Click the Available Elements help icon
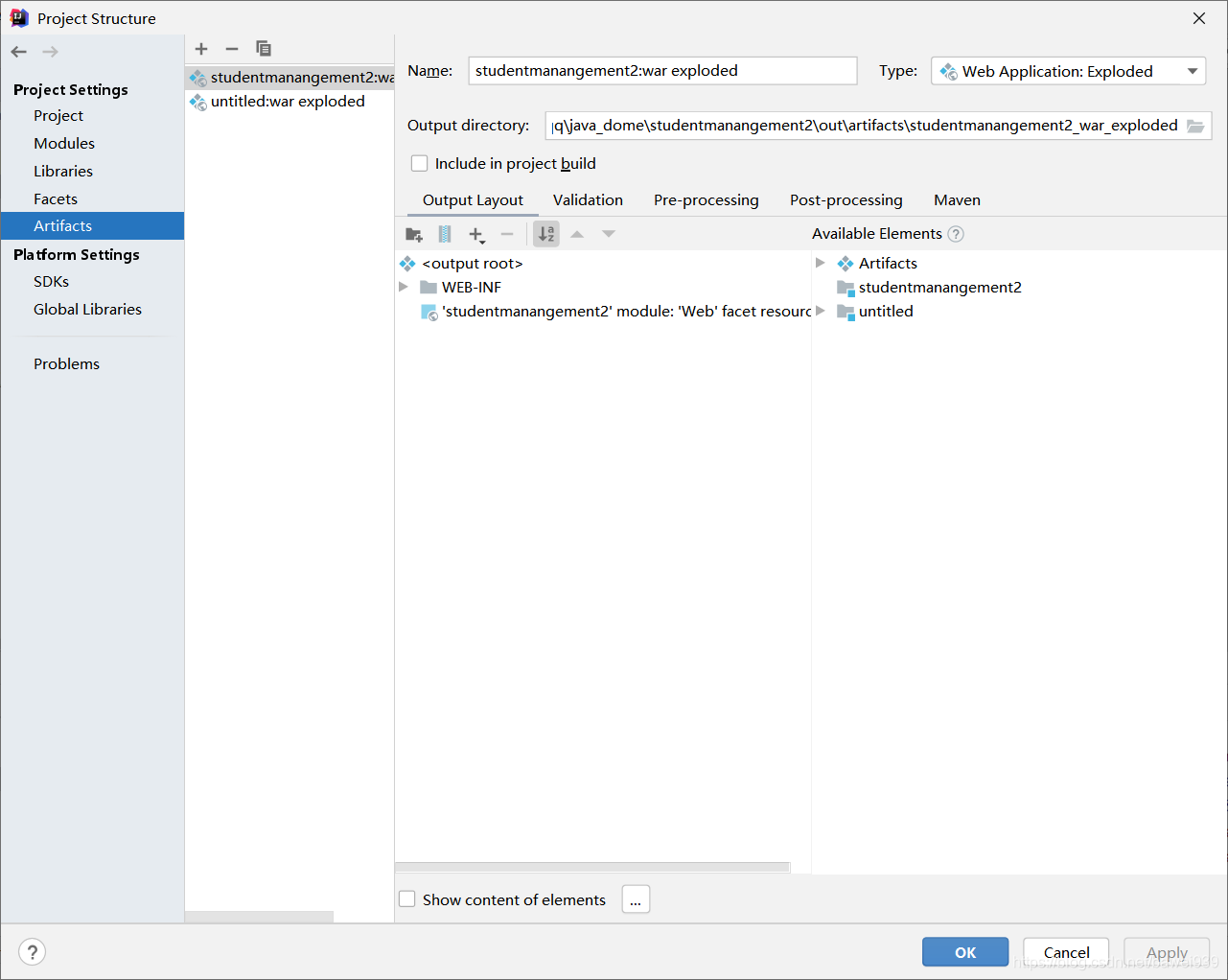Viewport: 1228px width, 980px height. coord(956,234)
